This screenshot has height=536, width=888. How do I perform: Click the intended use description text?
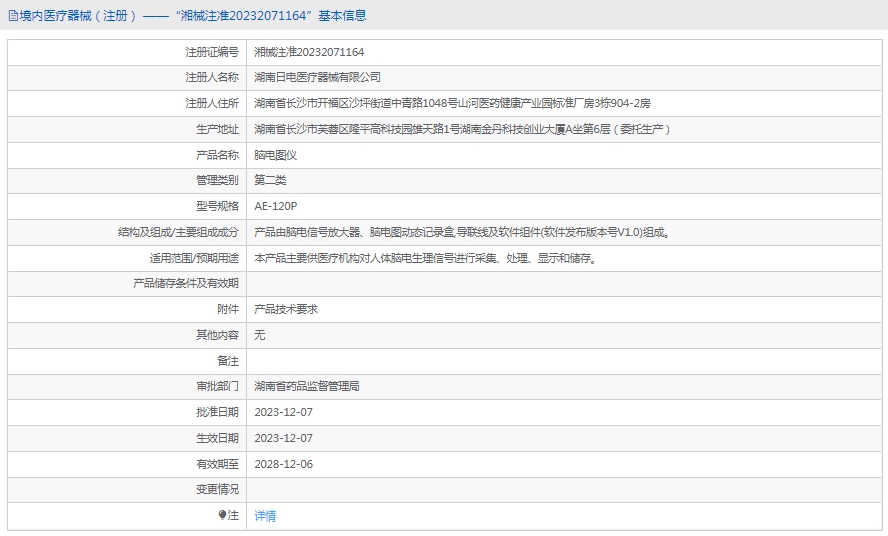[x=425, y=258]
